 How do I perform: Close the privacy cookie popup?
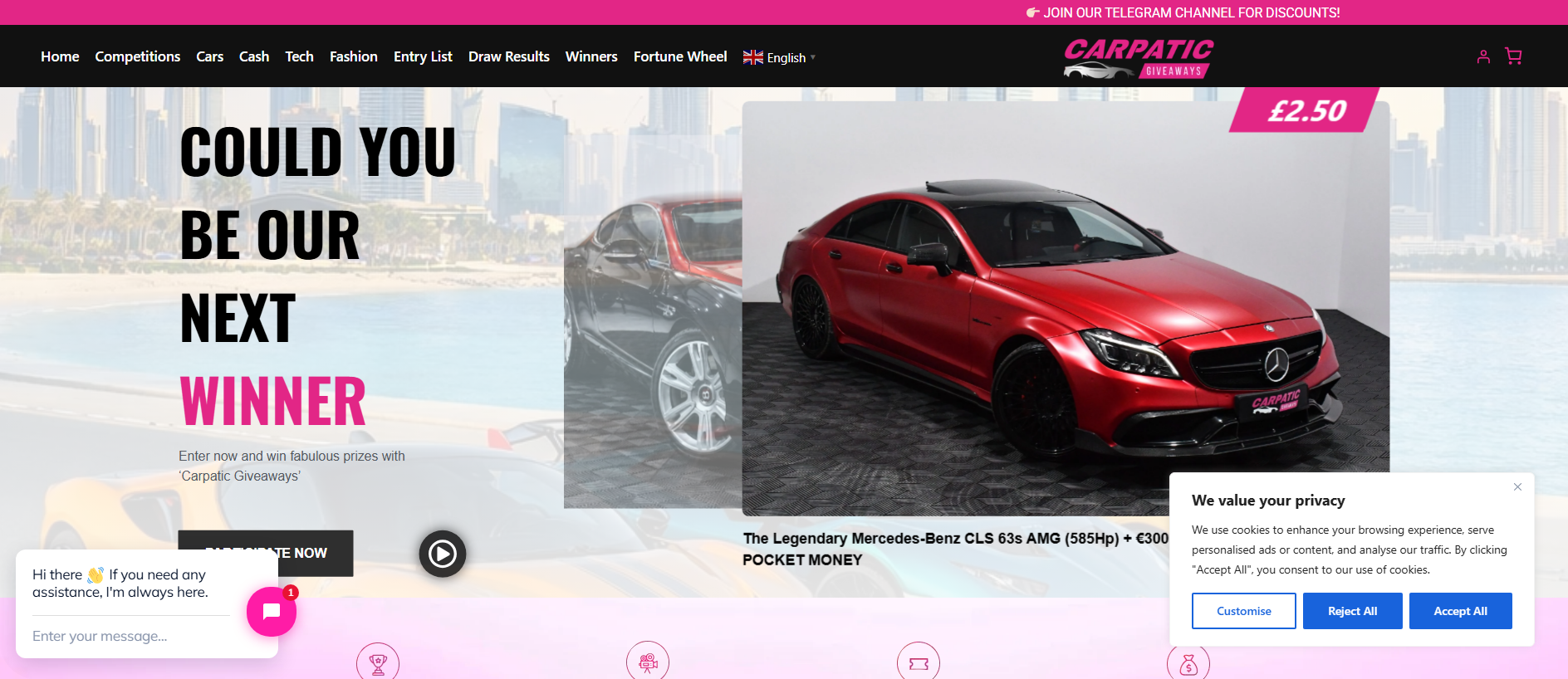(1517, 487)
